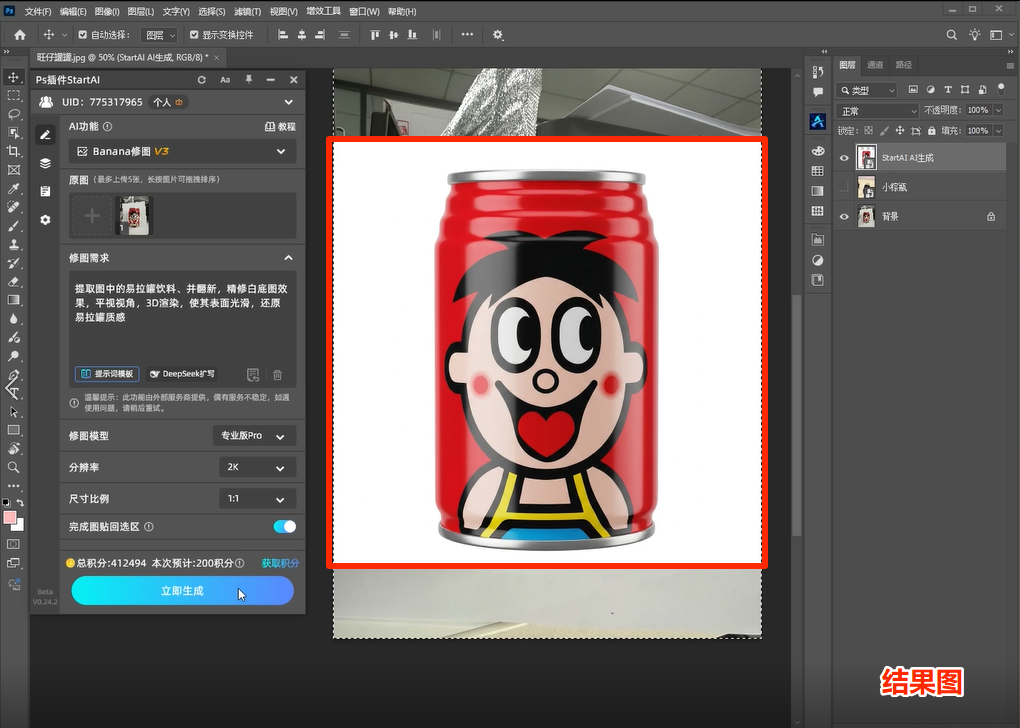Open the 文件(F) menu
Viewport: 1020px width, 728px height.
pyautogui.click(x=38, y=12)
